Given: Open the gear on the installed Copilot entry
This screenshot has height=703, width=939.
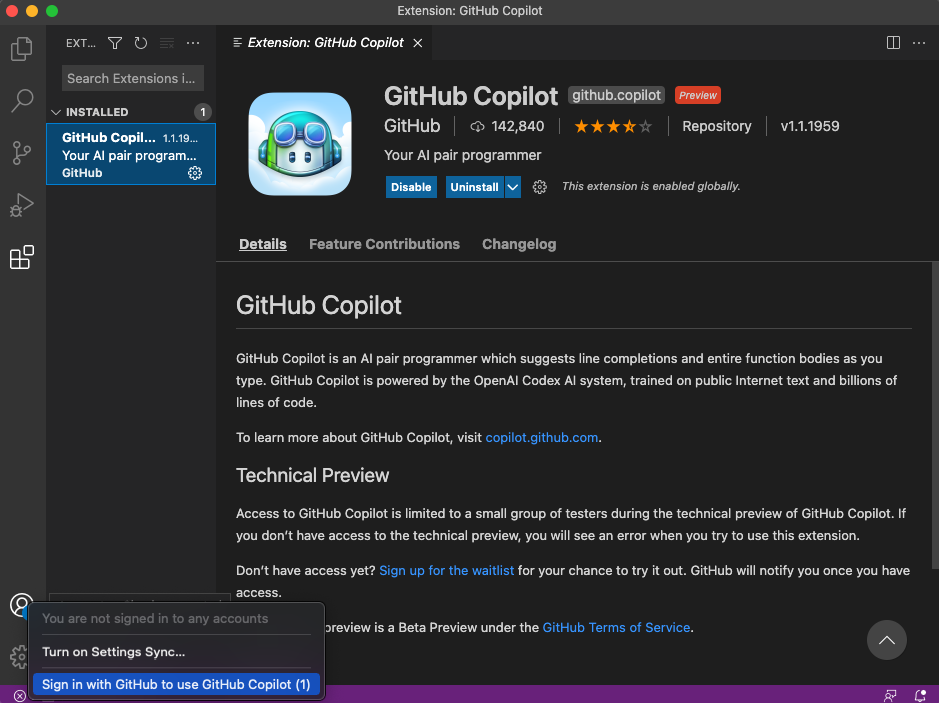Looking at the screenshot, I should tap(195, 173).
